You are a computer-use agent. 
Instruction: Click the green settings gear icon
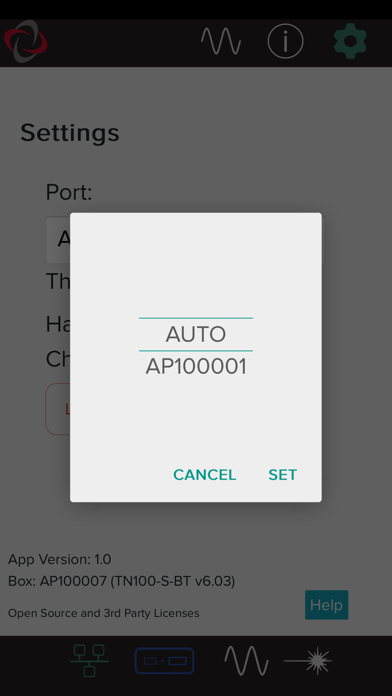point(350,41)
